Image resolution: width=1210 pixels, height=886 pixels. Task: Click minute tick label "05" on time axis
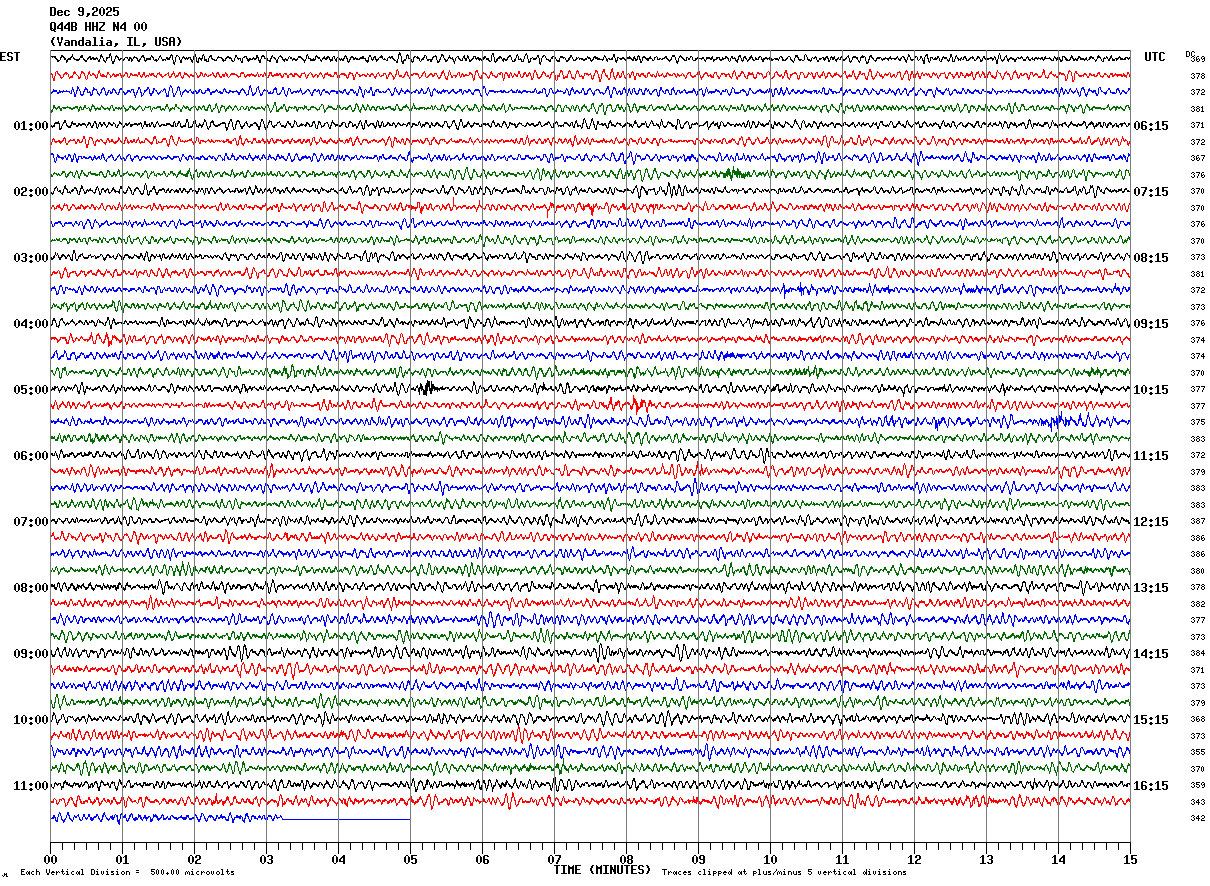[410, 859]
